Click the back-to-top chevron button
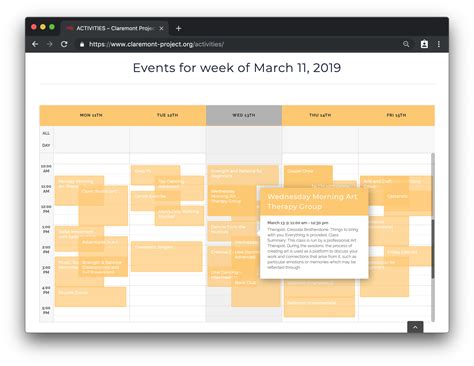Viewport: 474px width, 366px height. pos(415,327)
